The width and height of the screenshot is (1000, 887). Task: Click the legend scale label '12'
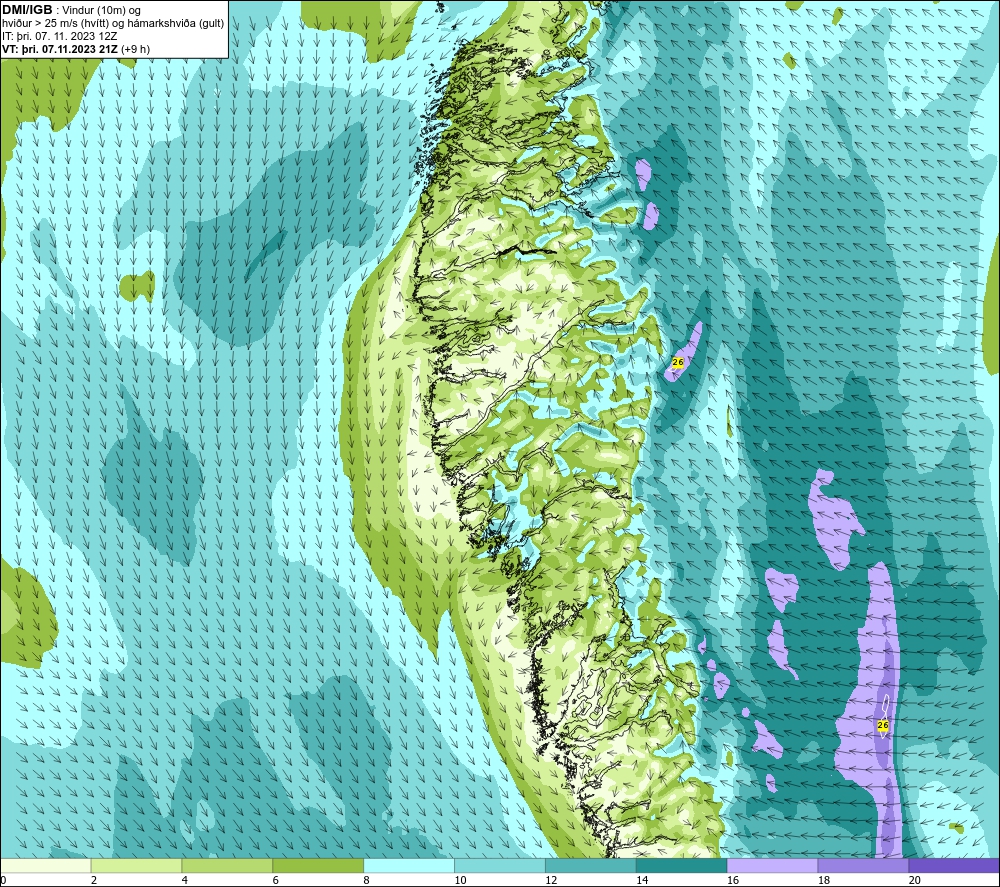551,880
